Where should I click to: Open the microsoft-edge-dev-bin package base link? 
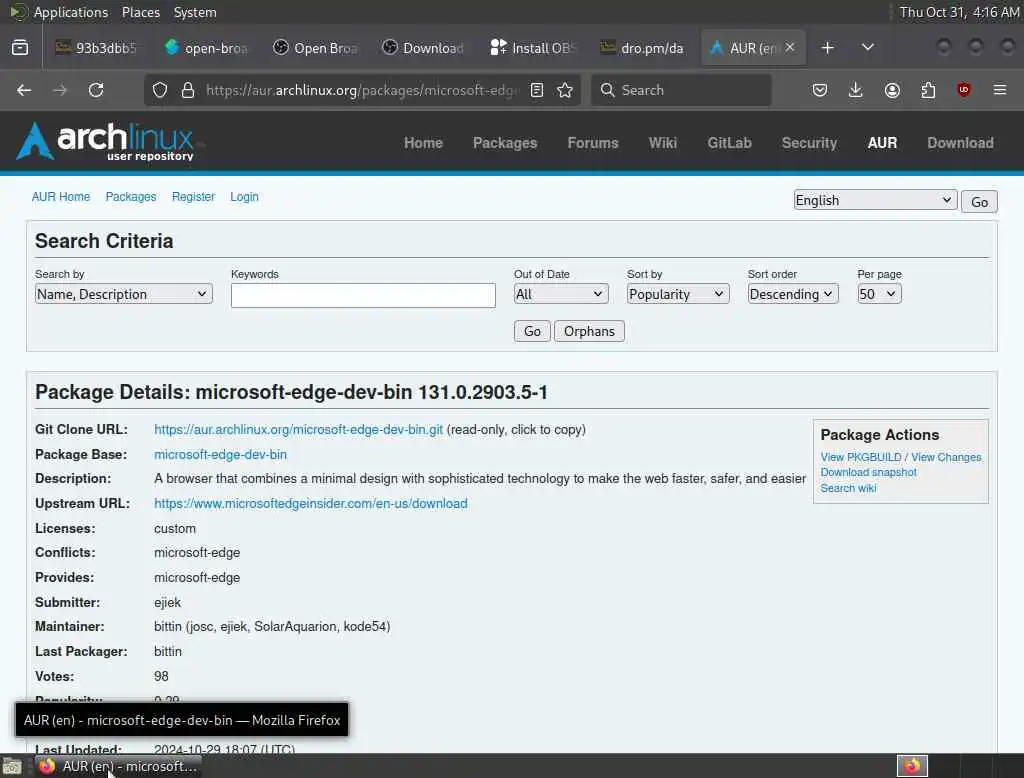click(220, 454)
